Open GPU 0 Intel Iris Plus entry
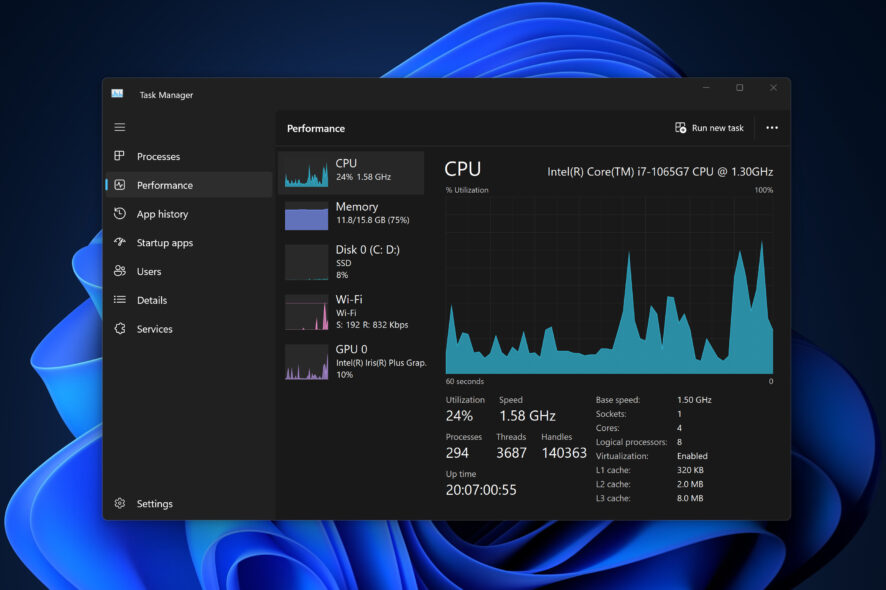This screenshot has width=886, height=590. pyautogui.click(x=351, y=362)
